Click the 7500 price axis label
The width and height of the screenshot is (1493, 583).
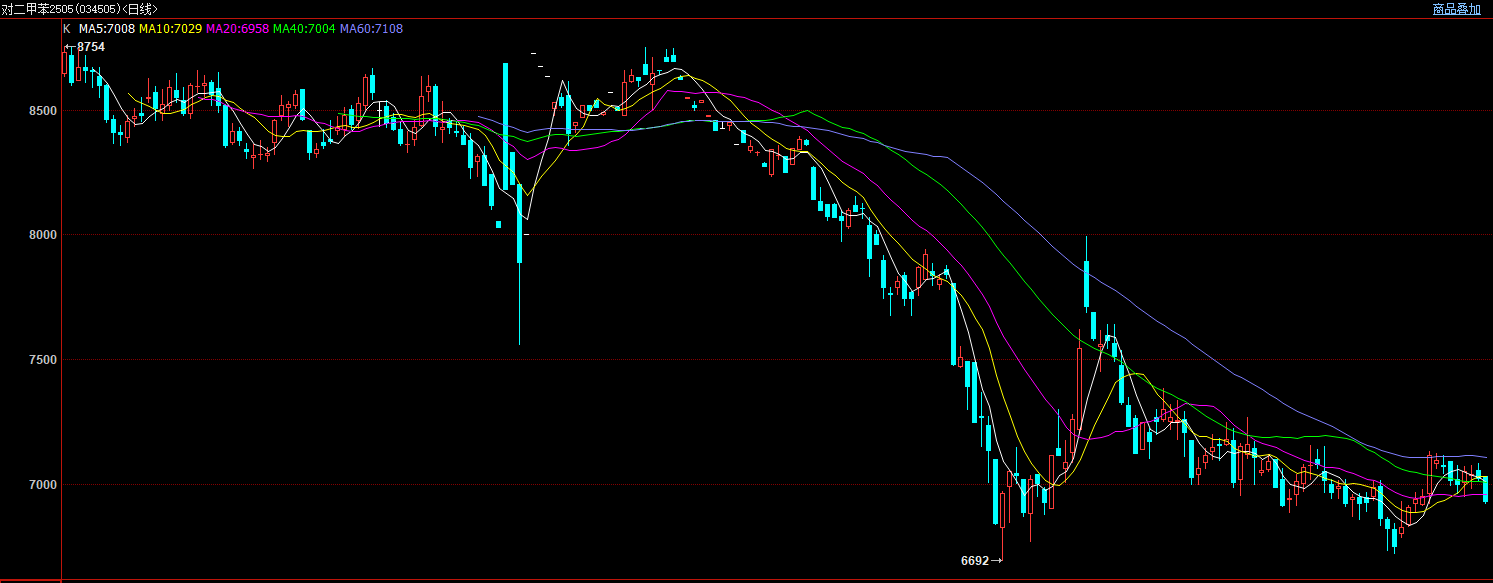[x=42, y=360]
